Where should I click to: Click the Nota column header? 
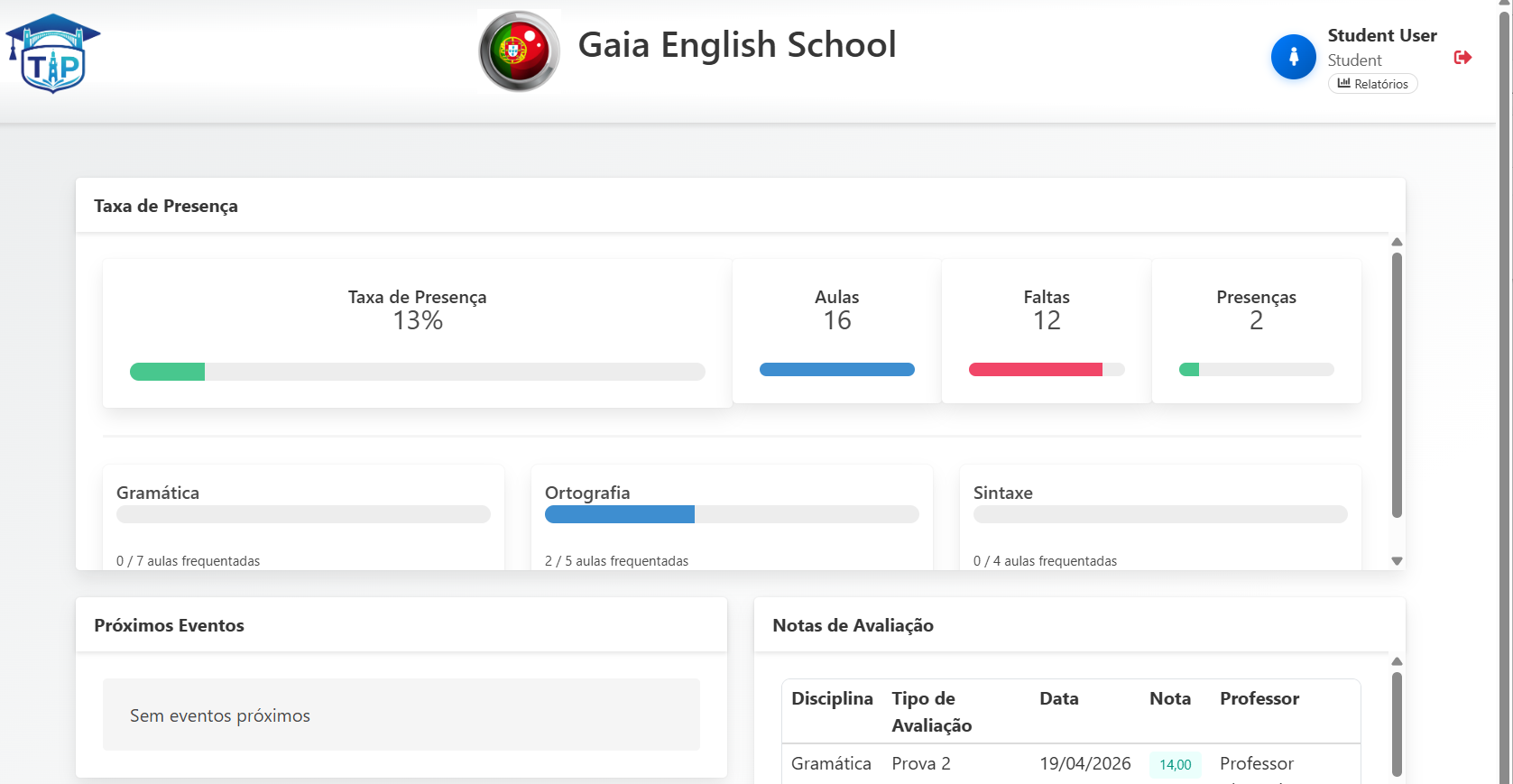(x=1170, y=698)
